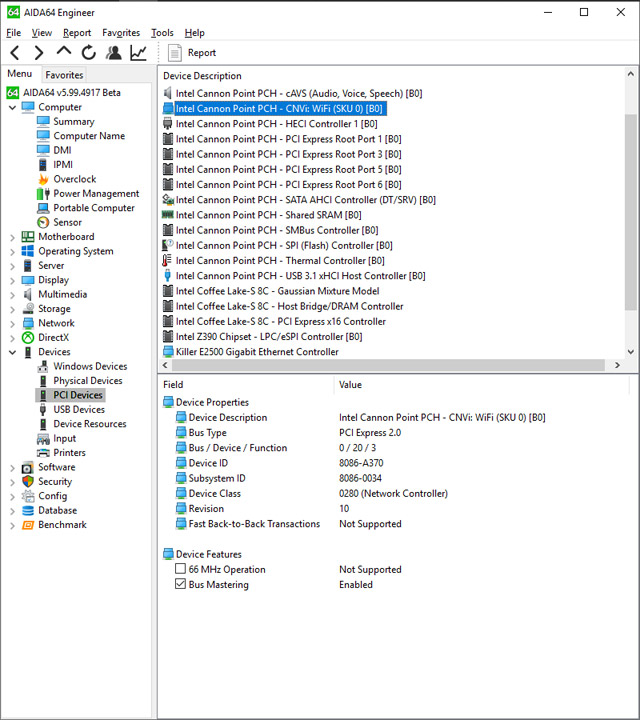Select the Overclock flame icon

pyautogui.click(x=43, y=179)
